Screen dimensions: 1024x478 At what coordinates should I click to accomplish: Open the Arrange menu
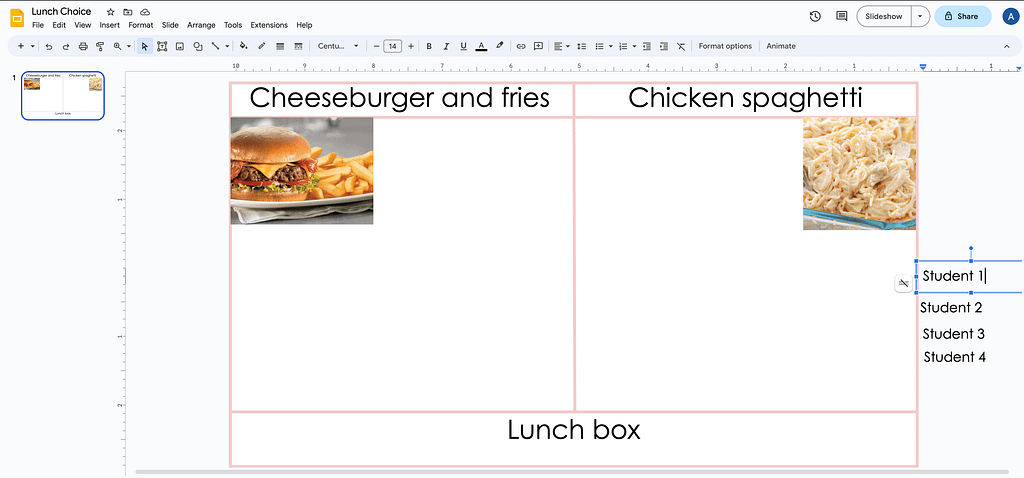coord(201,25)
